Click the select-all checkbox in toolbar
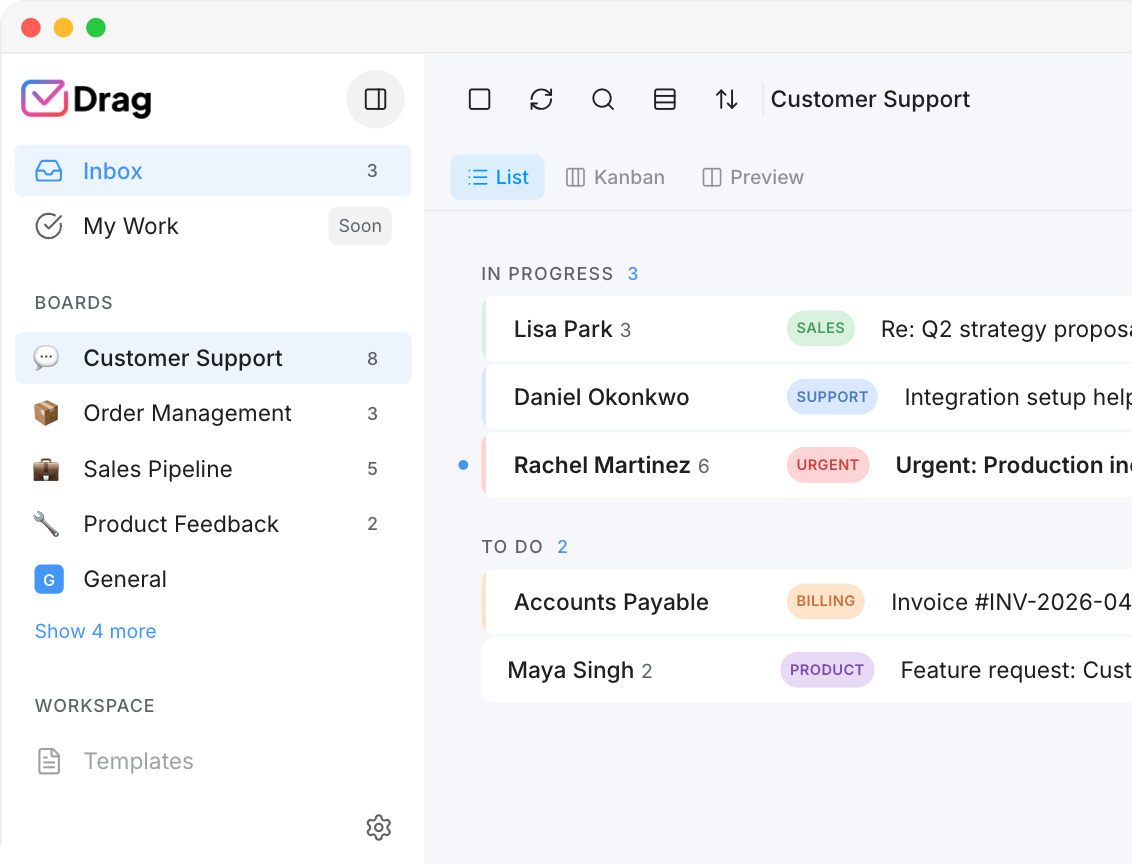This screenshot has width=1132, height=864. [x=479, y=99]
